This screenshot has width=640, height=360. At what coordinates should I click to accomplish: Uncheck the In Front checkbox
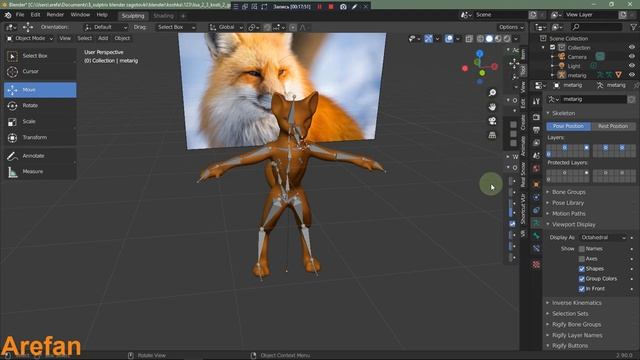tap(582, 289)
